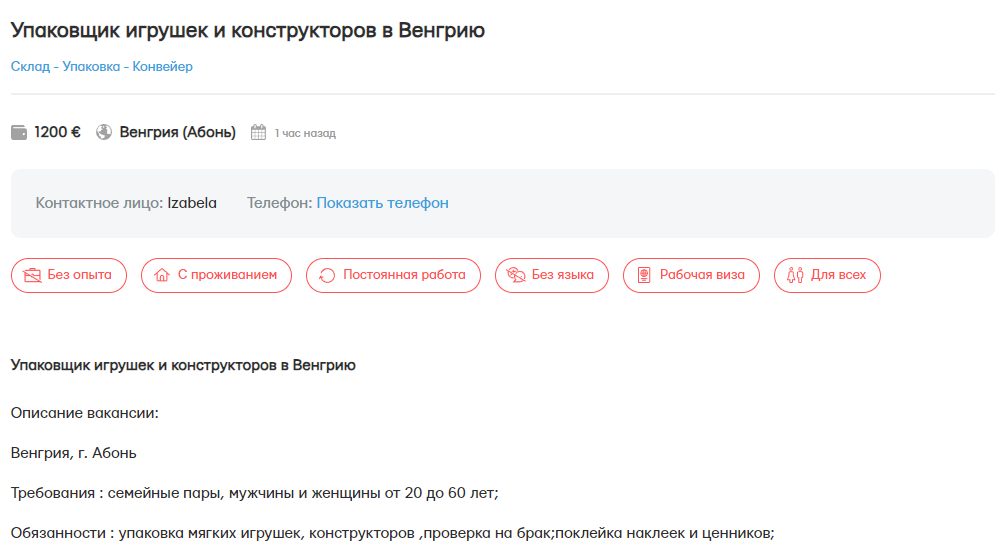Choose the Постоянная работа tag label
Screen dimensions: 1004x554
(404, 275)
